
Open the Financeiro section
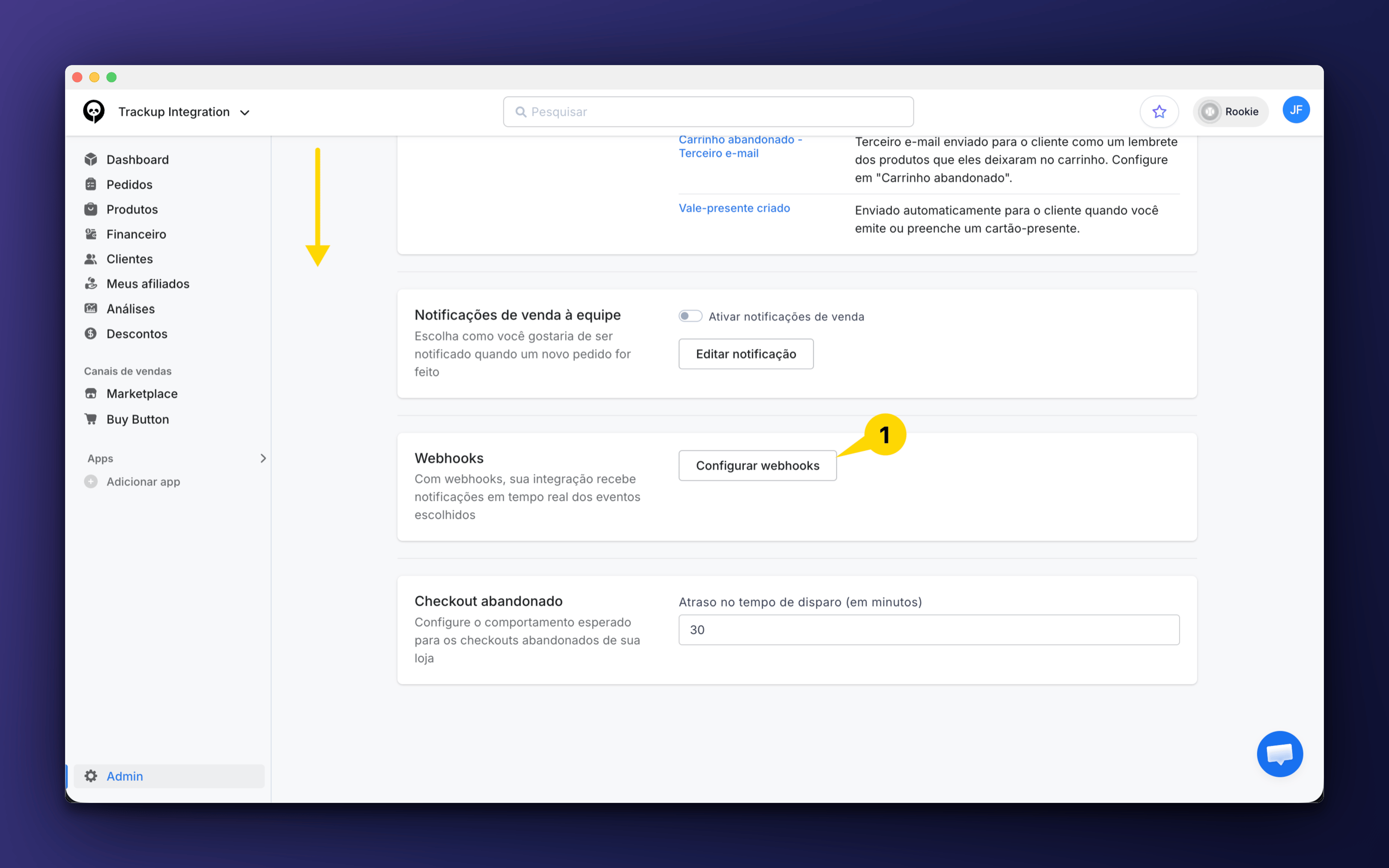[x=136, y=234]
